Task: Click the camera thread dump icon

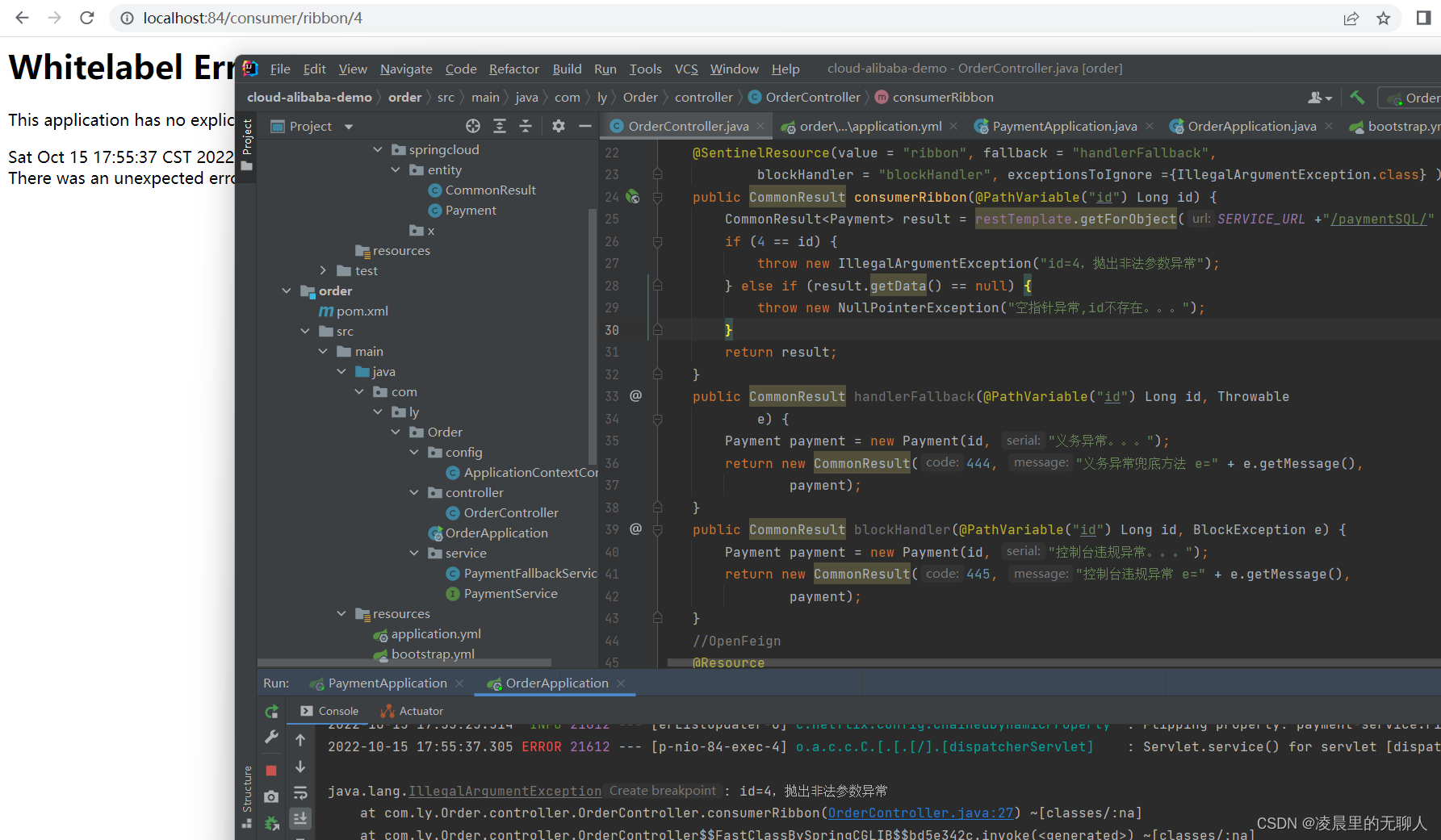Action: coord(271,796)
